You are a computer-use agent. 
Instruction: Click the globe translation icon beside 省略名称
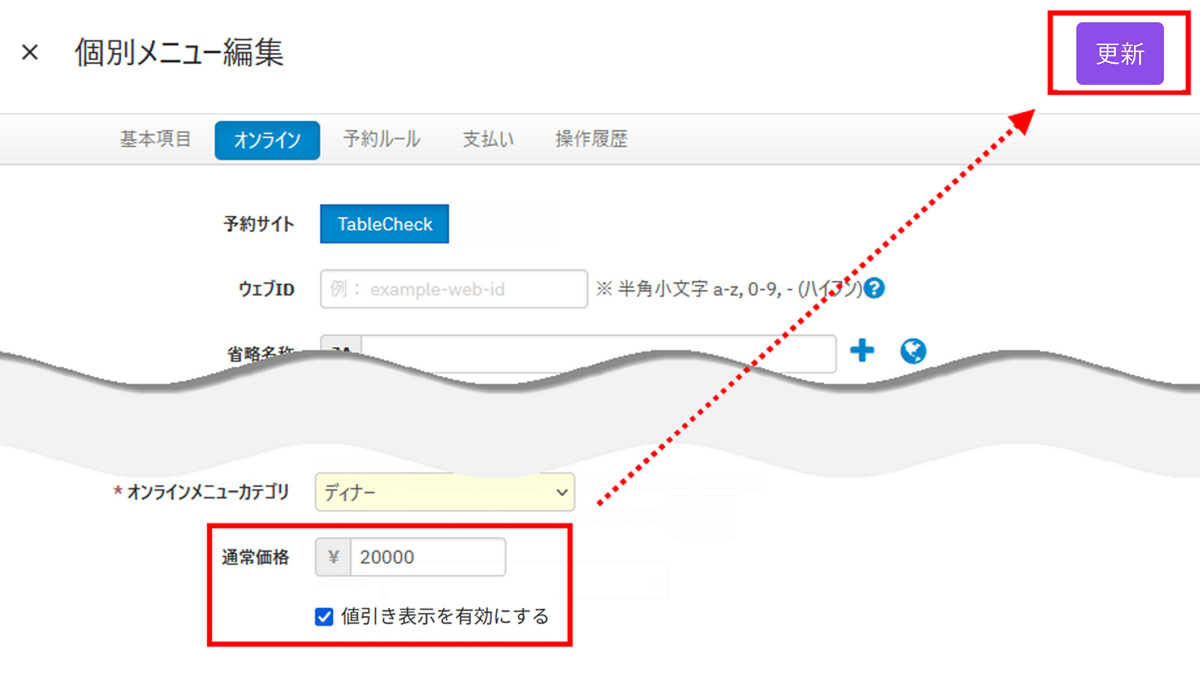point(913,351)
